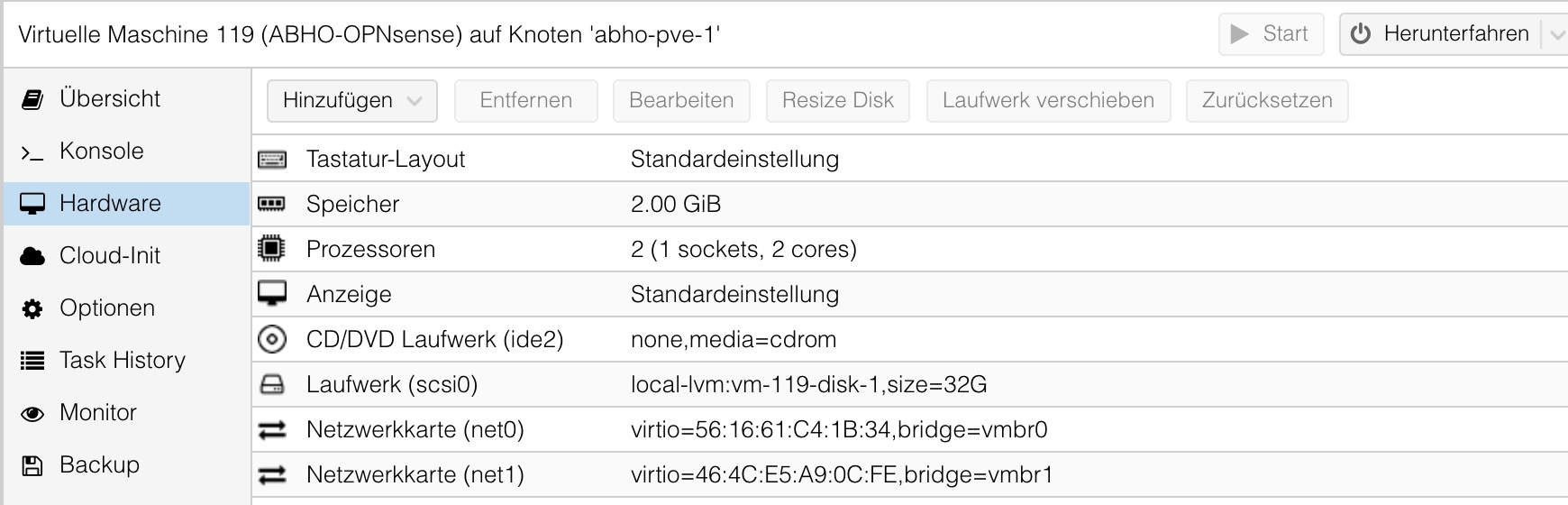Select the Speicher 2.00 GiB row
The image size is (1568, 505).
coord(910,204)
